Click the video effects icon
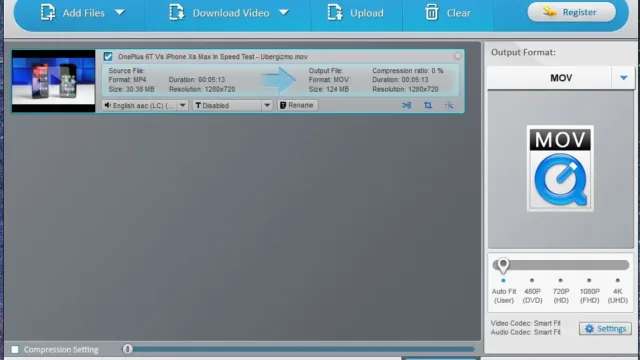This screenshot has width=640, height=360. coord(449,105)
